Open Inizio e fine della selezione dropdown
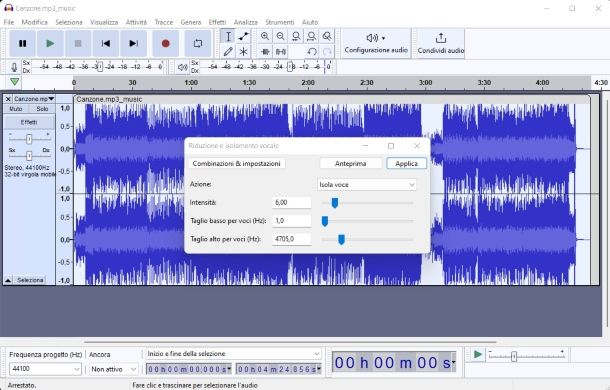The image size is (610, 390). tap(233, 354)
